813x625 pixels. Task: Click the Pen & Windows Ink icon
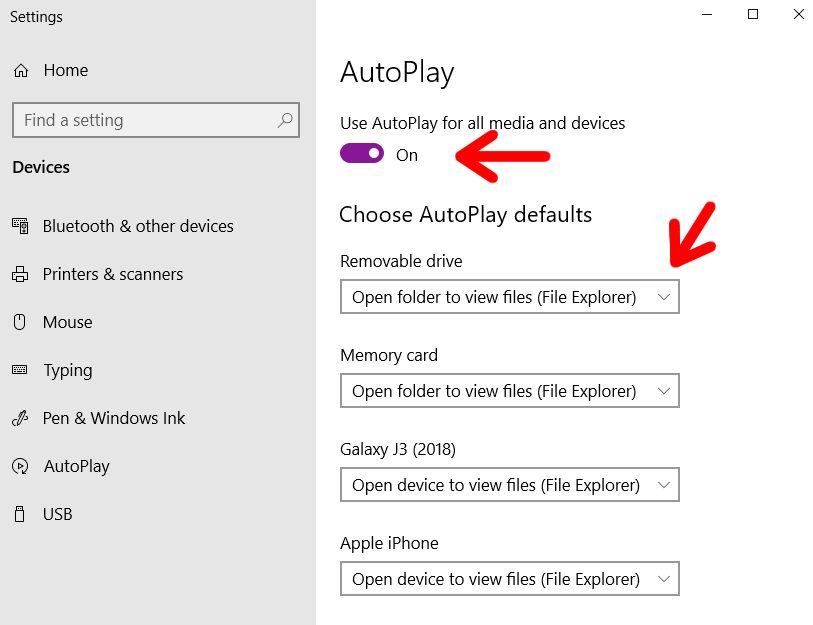(20, 418)
